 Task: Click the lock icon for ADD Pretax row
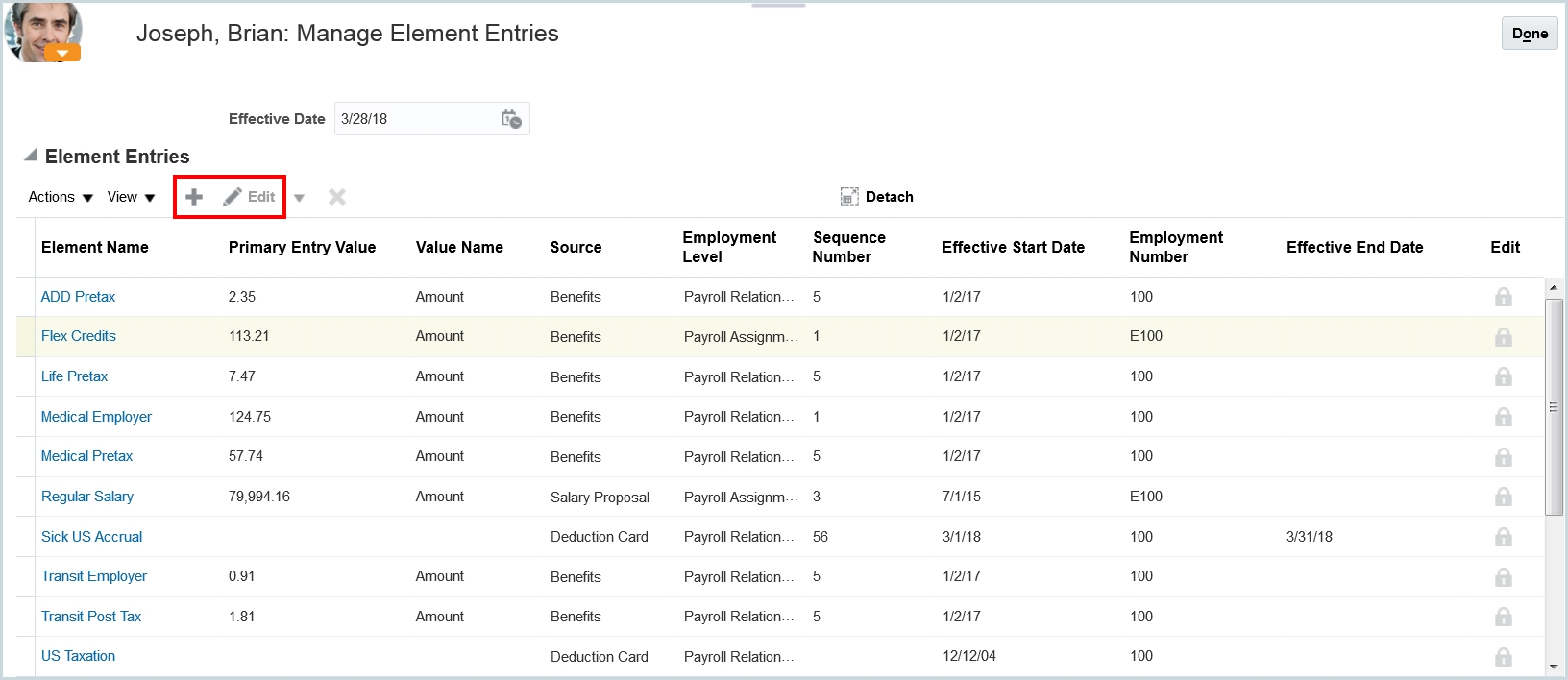[1503, 297]
